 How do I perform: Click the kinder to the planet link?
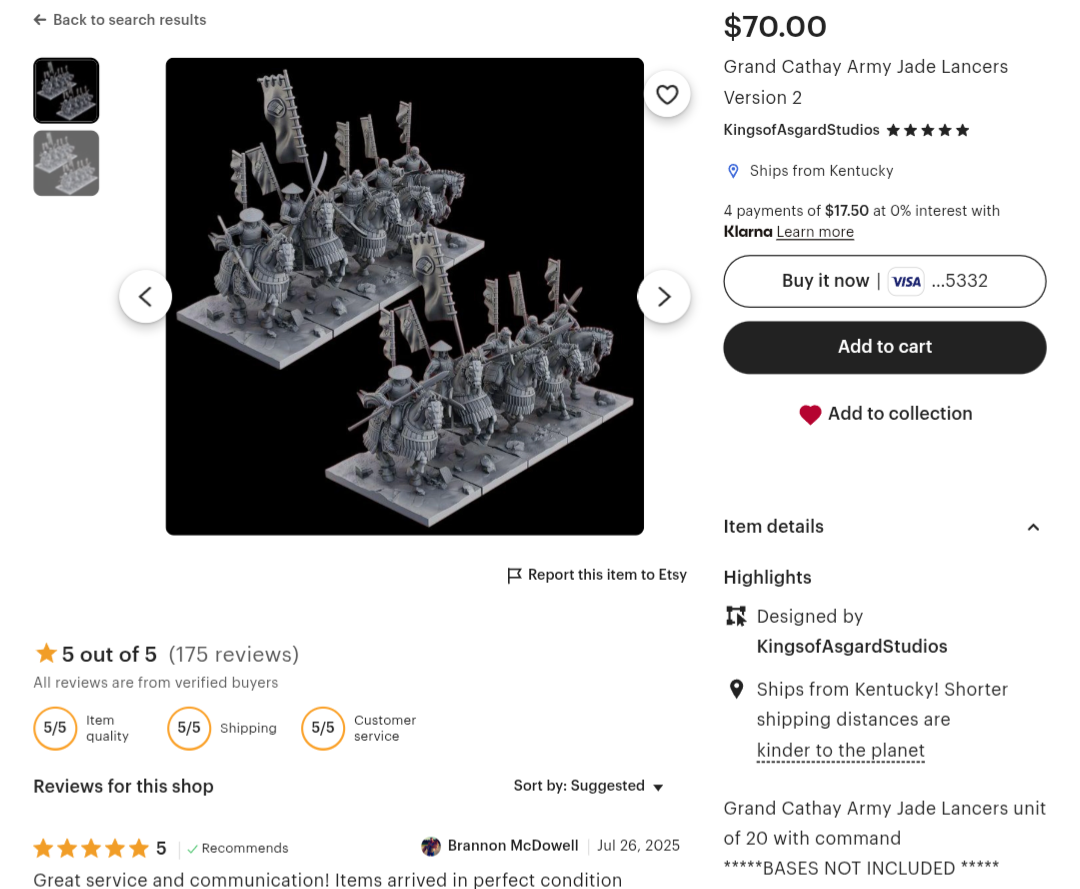[840, 750]
